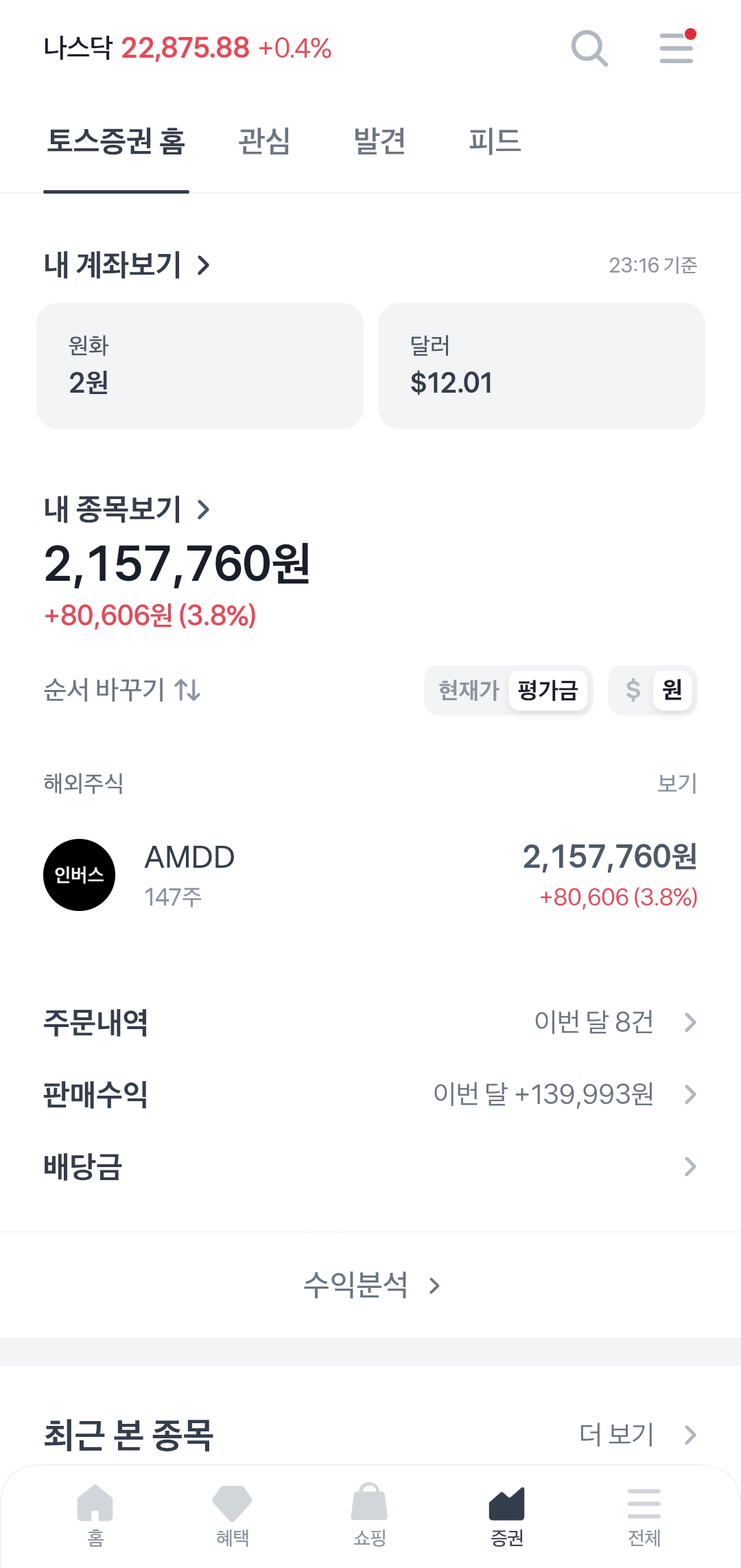Switch price display to 현재가

point(469,690)
